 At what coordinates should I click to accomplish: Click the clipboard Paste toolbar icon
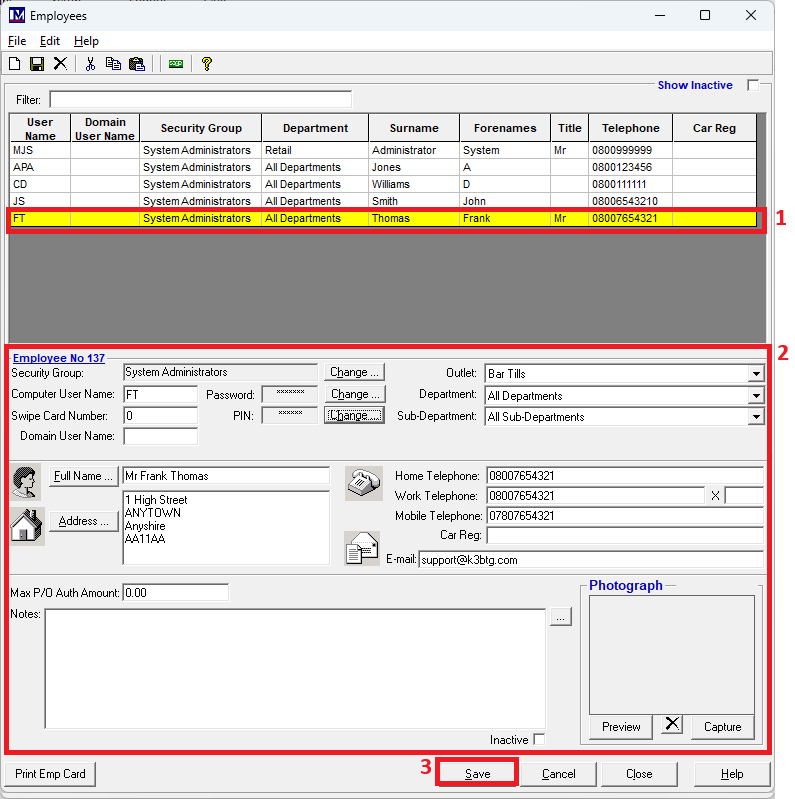[136, 64]
